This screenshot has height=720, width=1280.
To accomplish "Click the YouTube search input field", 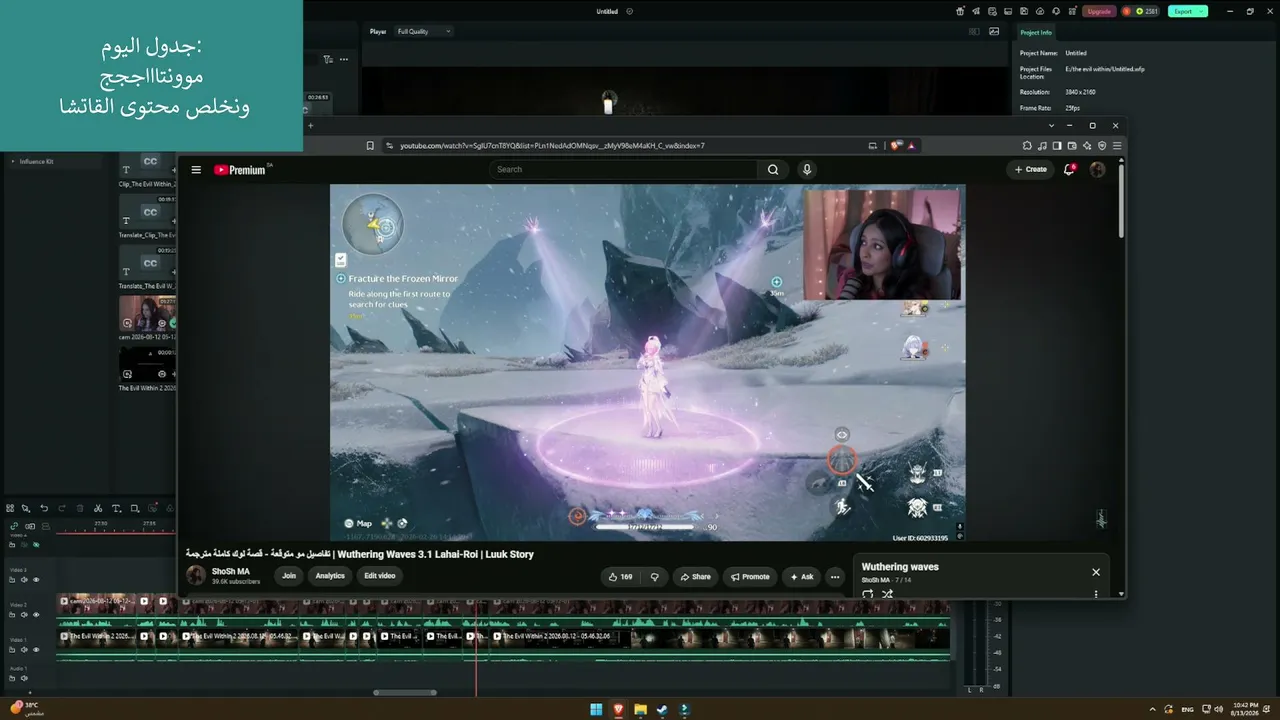I will (x=624, y=170).
